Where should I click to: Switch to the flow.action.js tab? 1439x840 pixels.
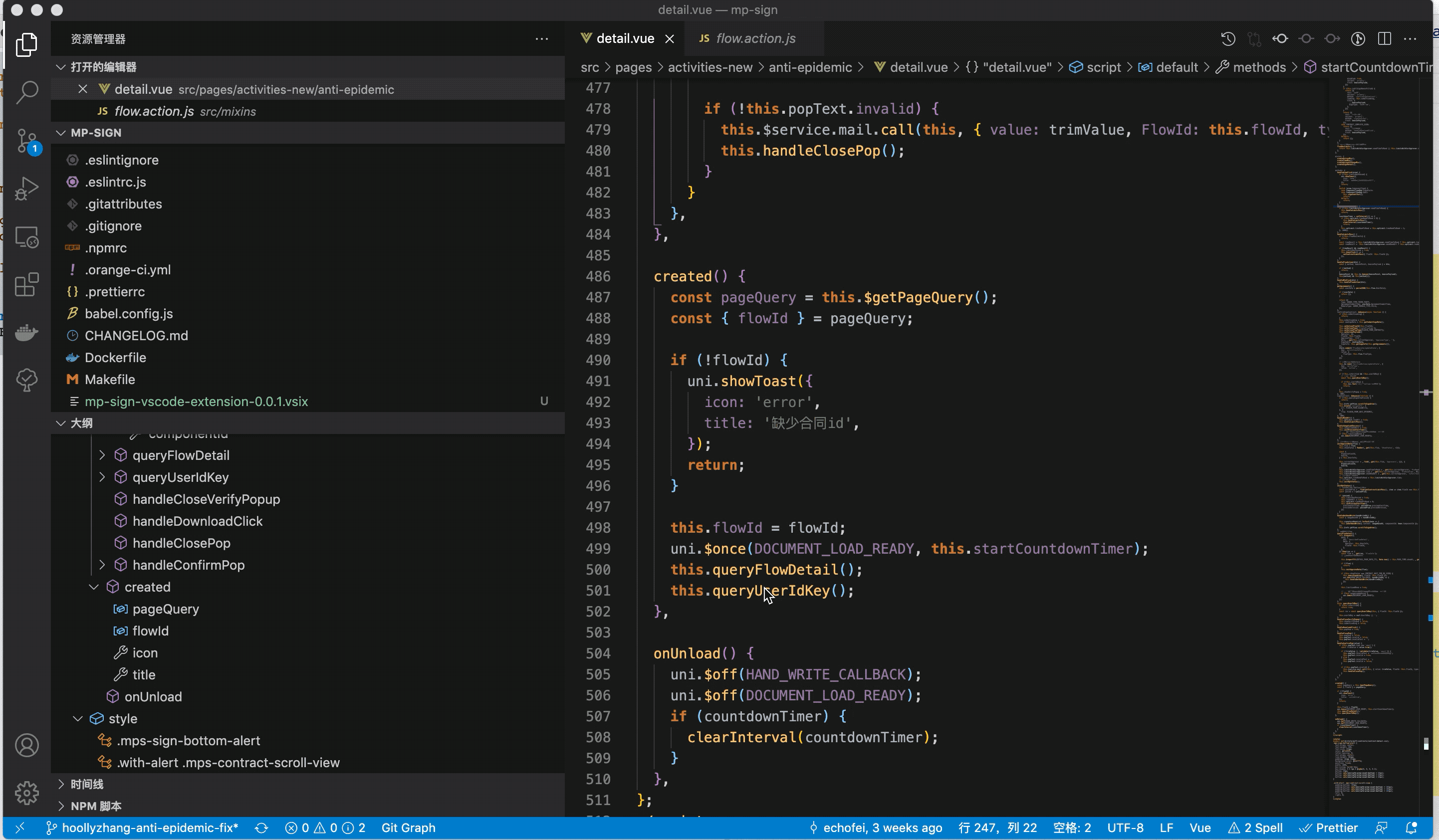[x=755, y=38]
